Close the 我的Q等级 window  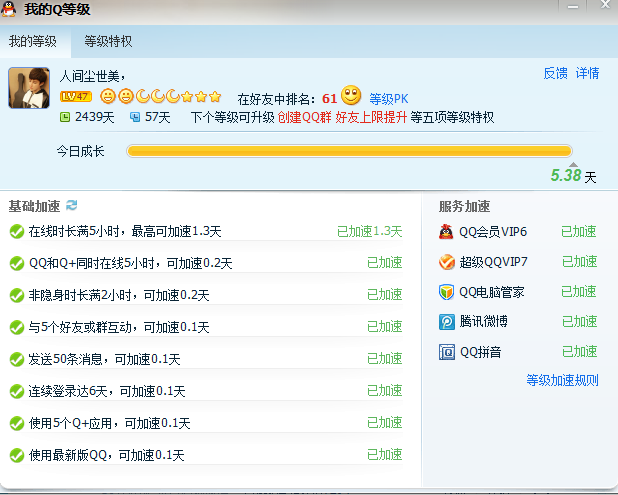point(604,5)
